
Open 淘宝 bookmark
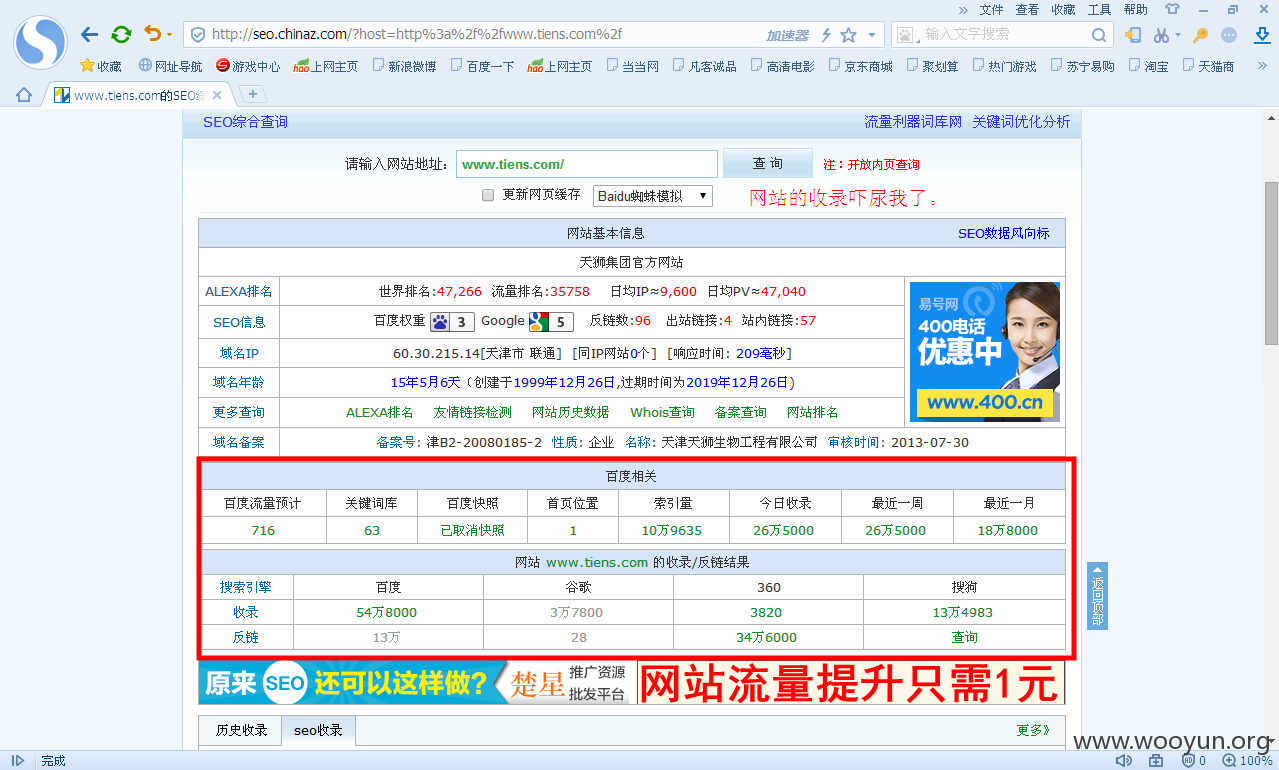pos(1149,66)
